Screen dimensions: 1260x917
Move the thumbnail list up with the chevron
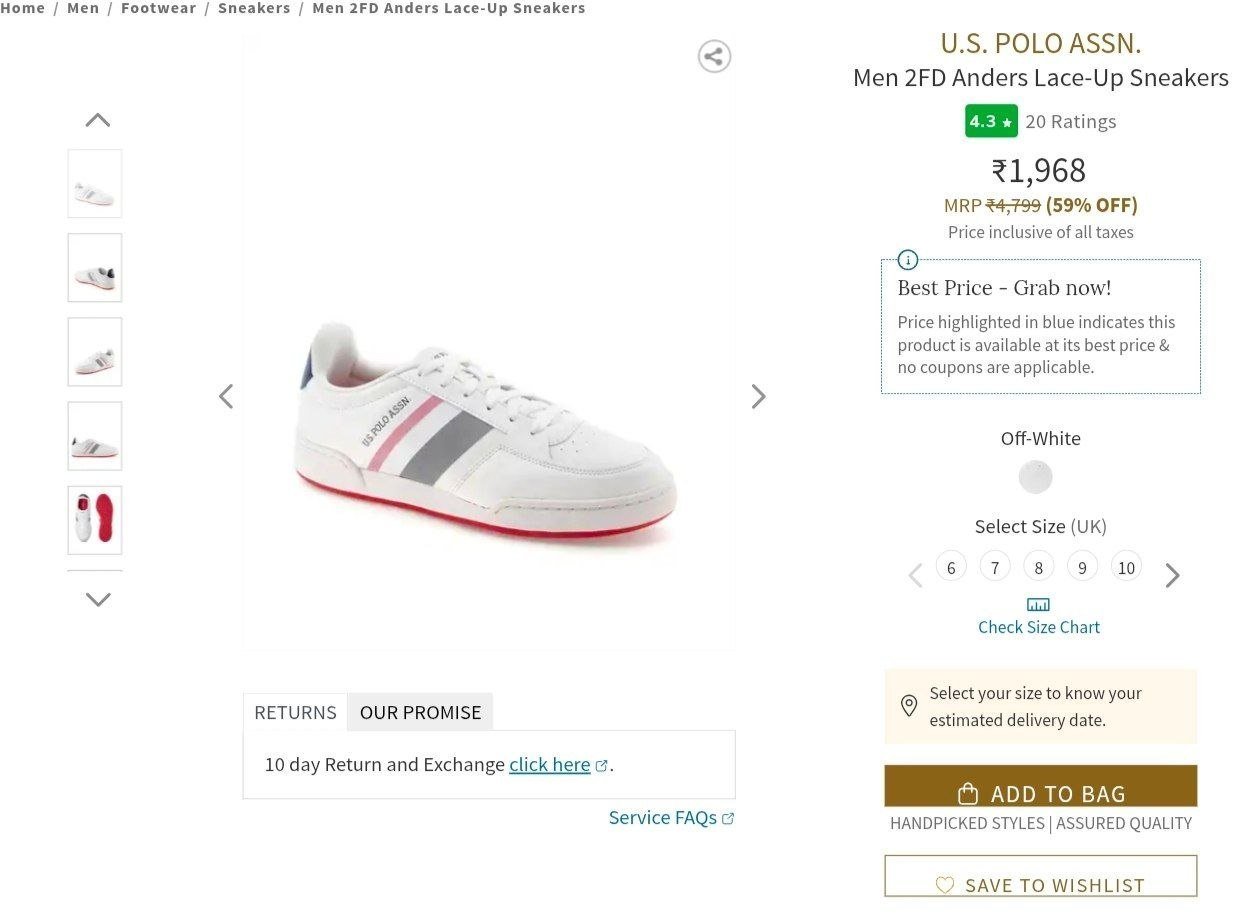click(98, 120)
